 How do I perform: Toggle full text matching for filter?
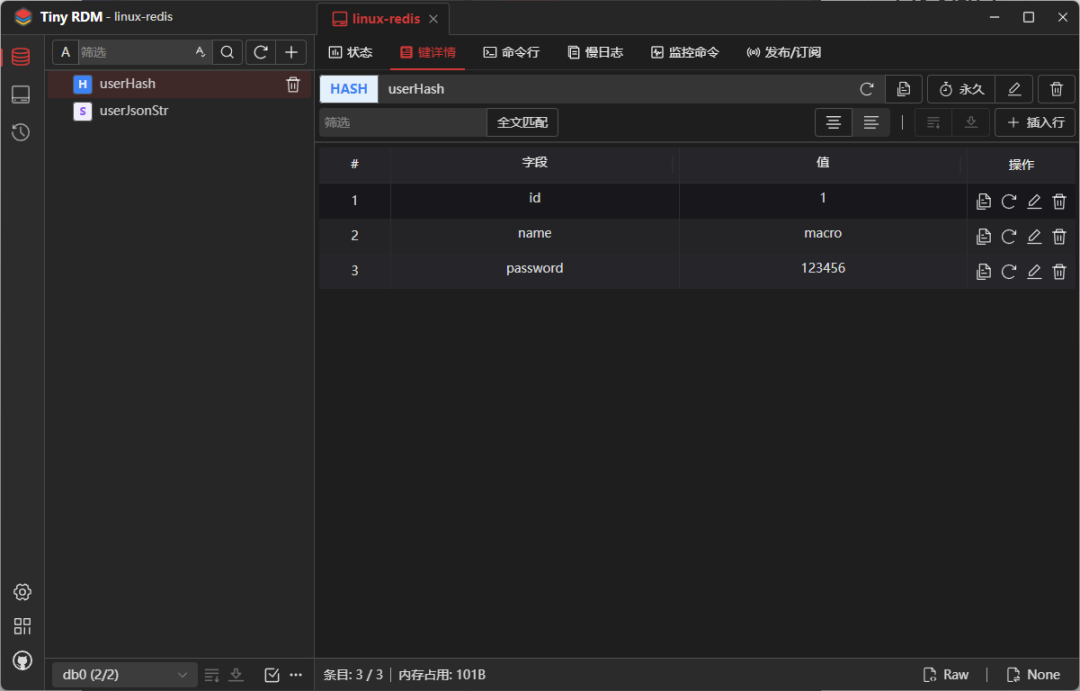click(x=522, y=122)
